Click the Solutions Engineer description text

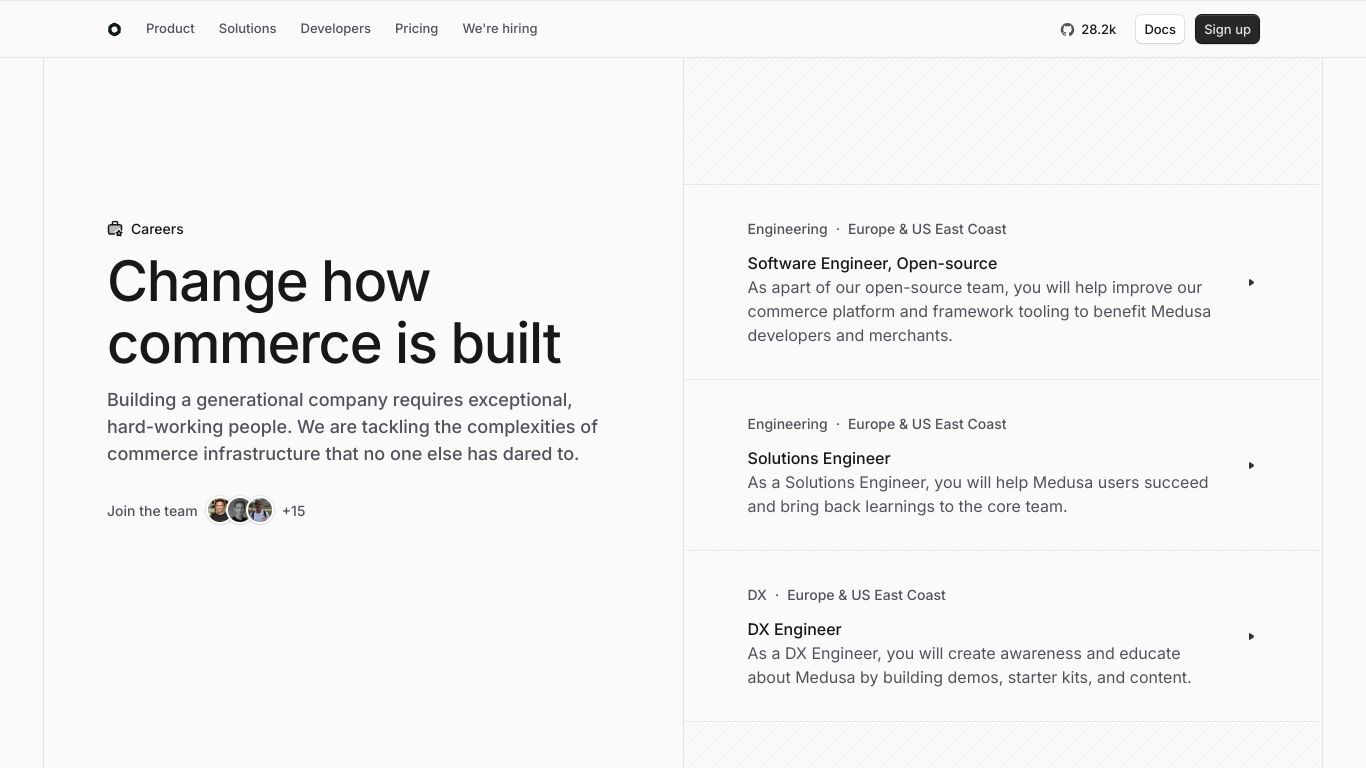pos(978,494)
